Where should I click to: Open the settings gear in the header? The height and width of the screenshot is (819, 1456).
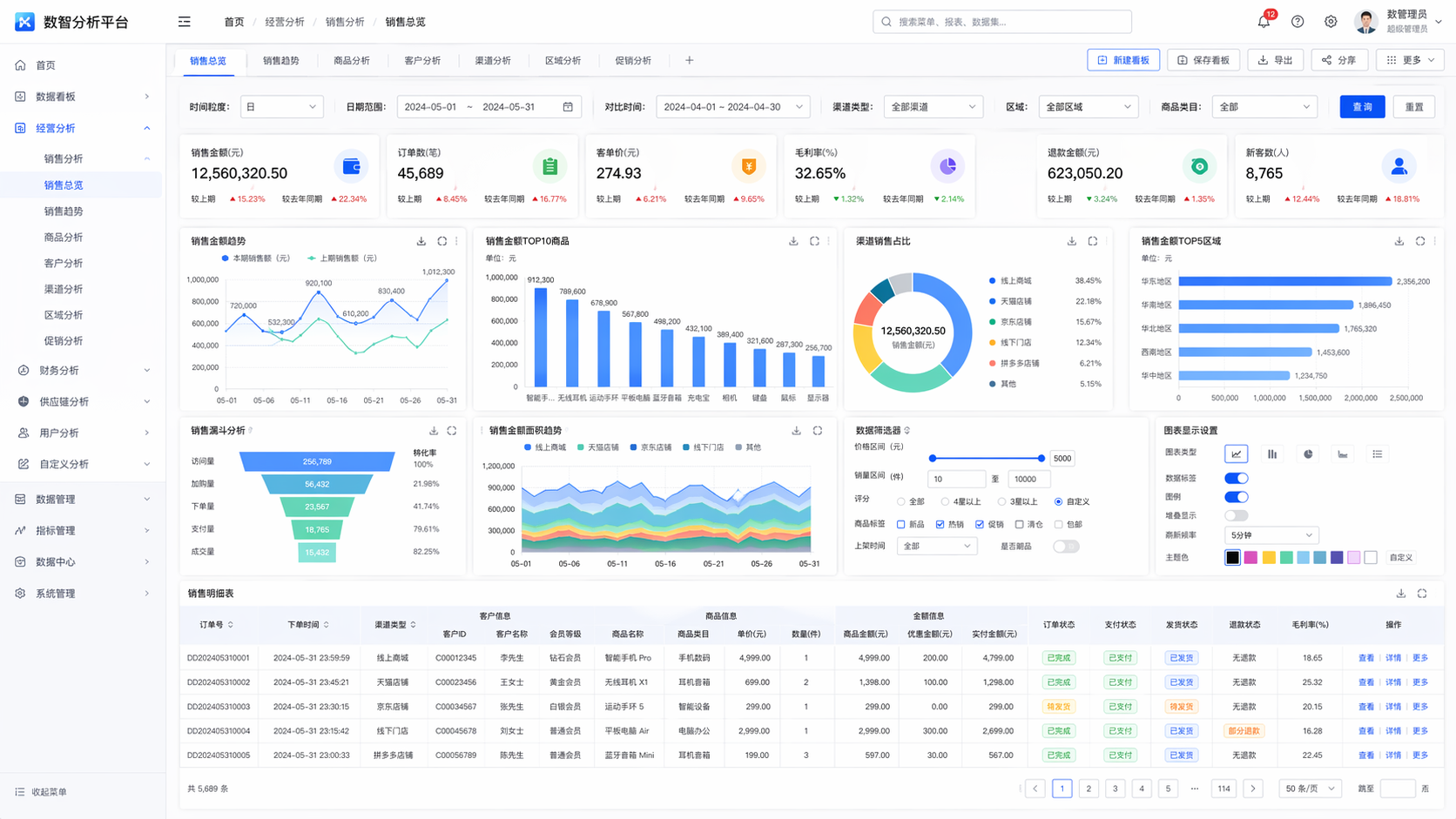click(1331, 22)
